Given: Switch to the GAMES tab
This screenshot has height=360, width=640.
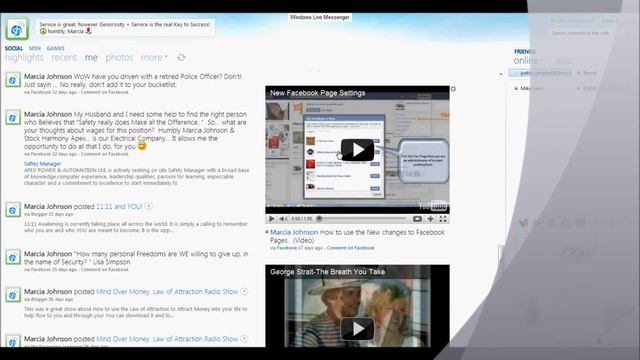Looking at the screenshot, I should pyautogui.click(x=56, y=48).
